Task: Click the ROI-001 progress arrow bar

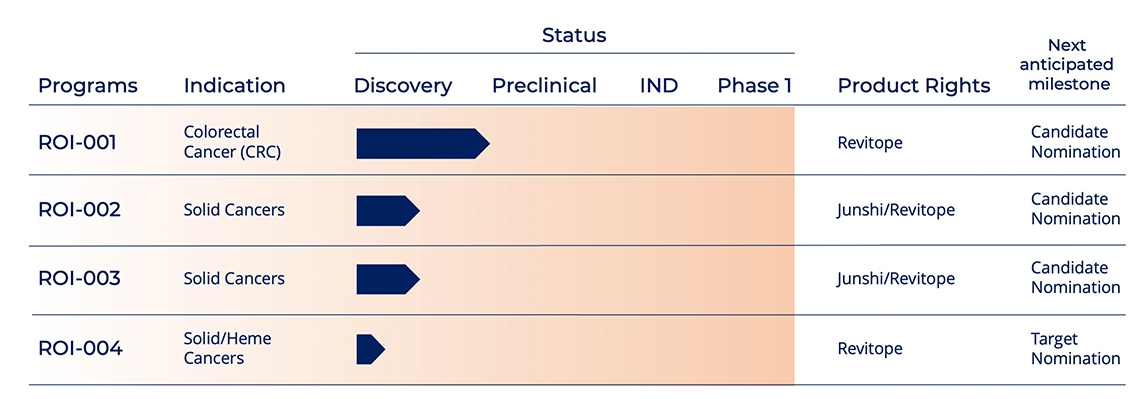Action: [423, 143]
